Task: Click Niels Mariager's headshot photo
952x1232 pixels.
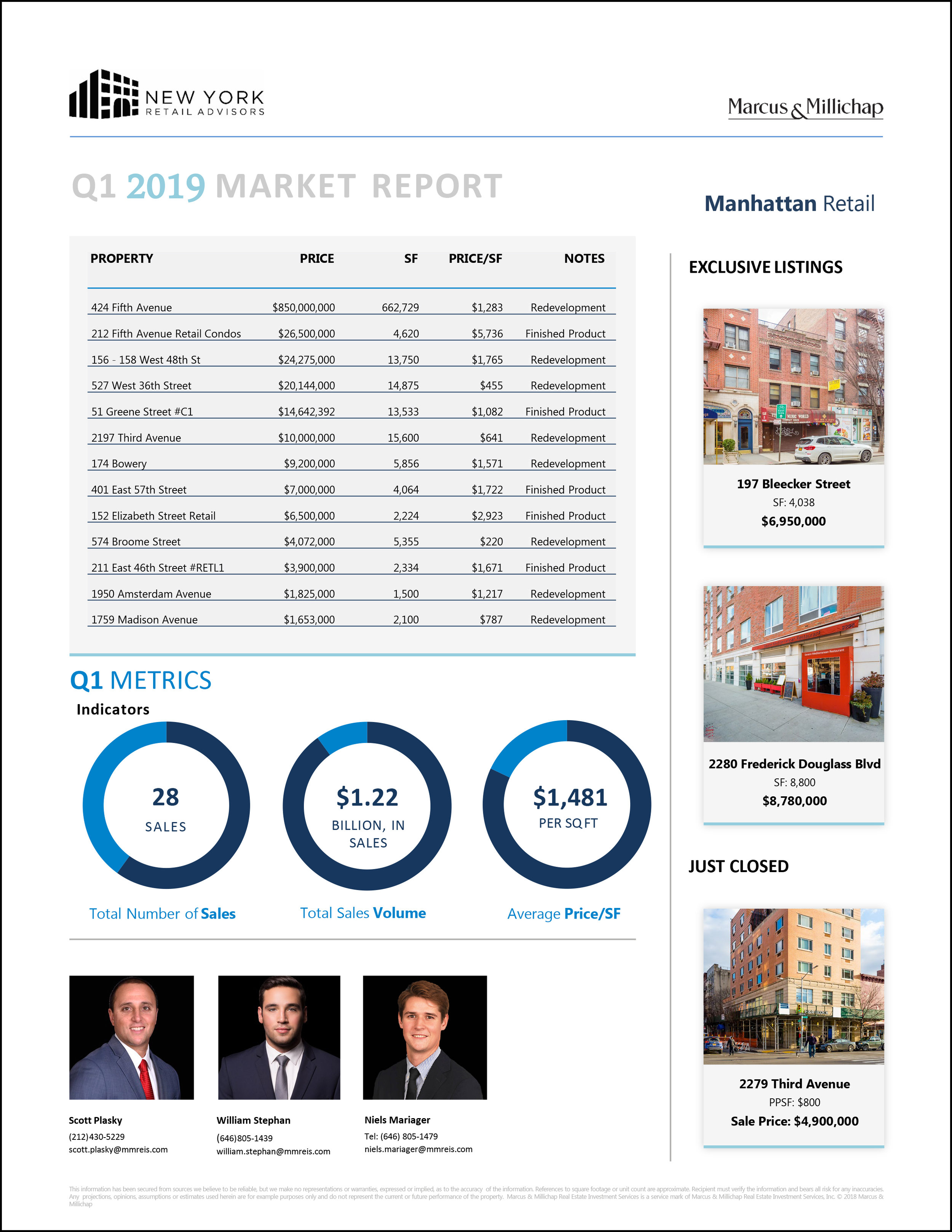Action: (425, 1037)
